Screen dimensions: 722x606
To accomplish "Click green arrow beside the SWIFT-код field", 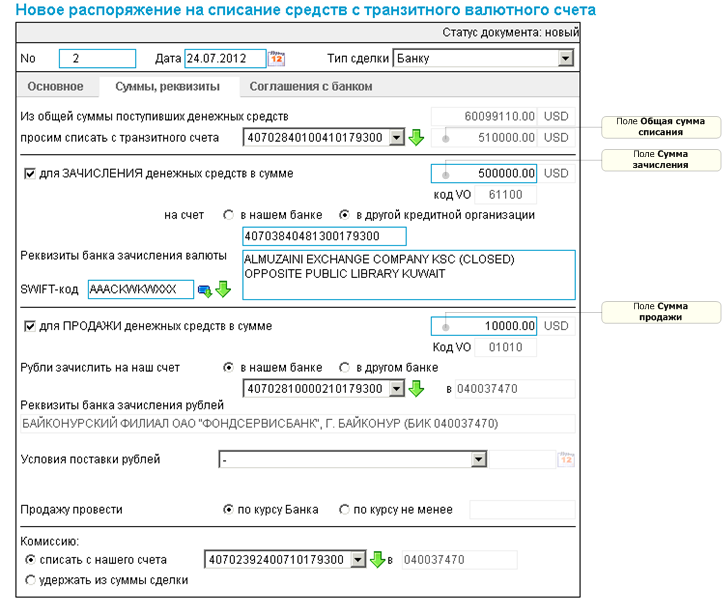I will pyautogui.click(x=223, y=290).
